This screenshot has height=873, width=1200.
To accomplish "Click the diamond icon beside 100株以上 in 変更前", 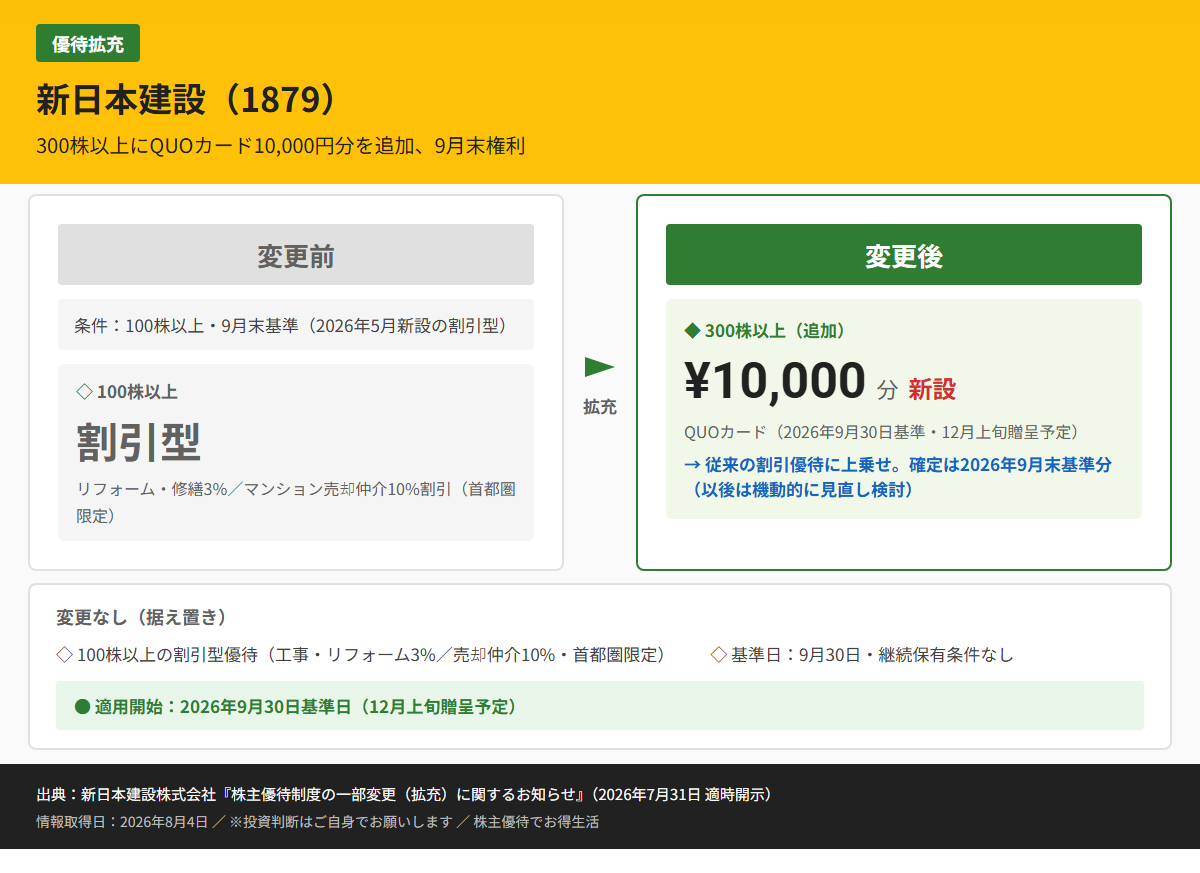I will [x=84, y=392].
